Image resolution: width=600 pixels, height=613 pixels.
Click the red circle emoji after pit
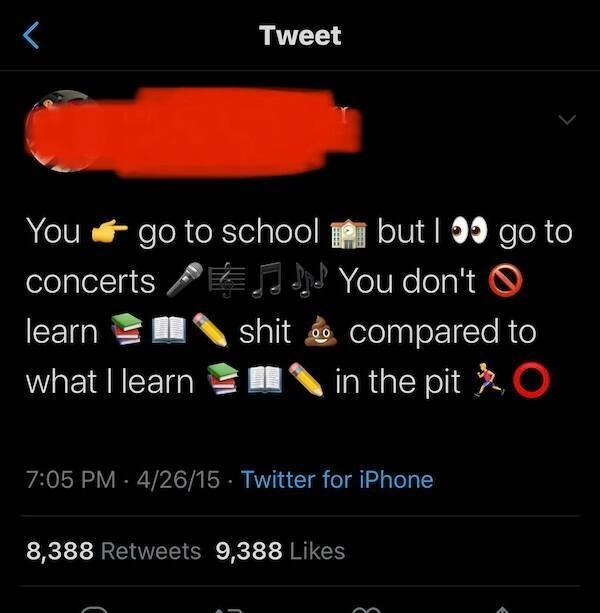tap(532, 380)
